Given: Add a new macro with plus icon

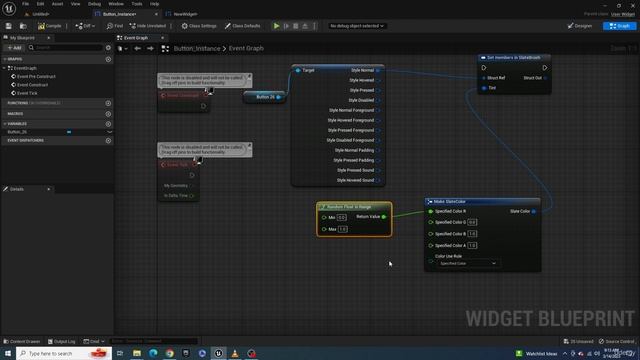Looking at the screenshot, I should pyautogui.click(x=108, y=114).
